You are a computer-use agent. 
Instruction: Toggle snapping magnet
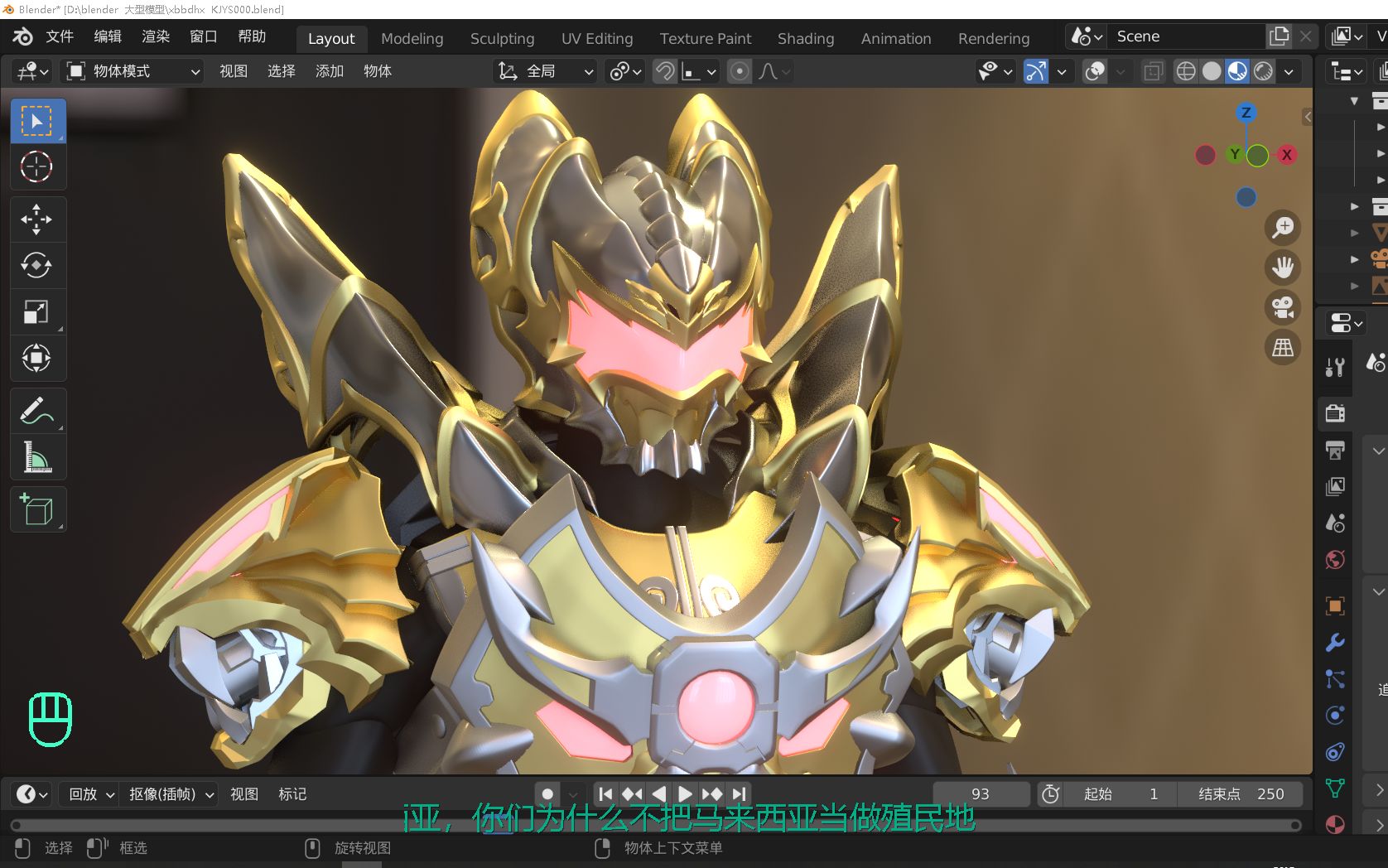664,71
